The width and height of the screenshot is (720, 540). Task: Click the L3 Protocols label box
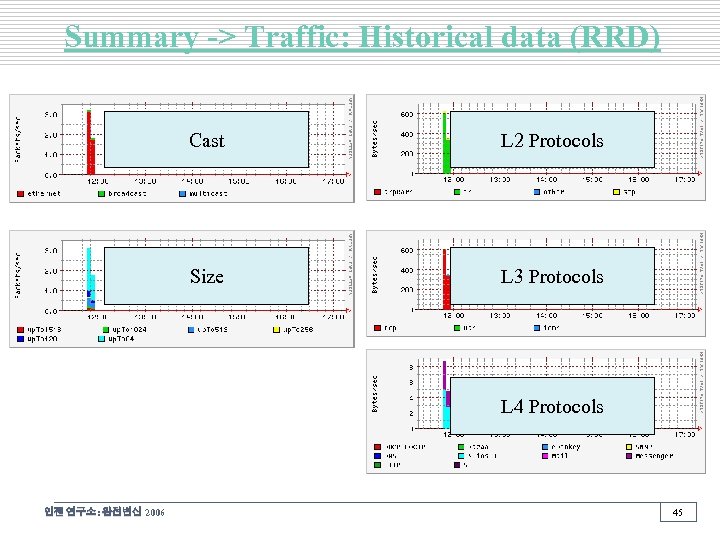(552, 276)
